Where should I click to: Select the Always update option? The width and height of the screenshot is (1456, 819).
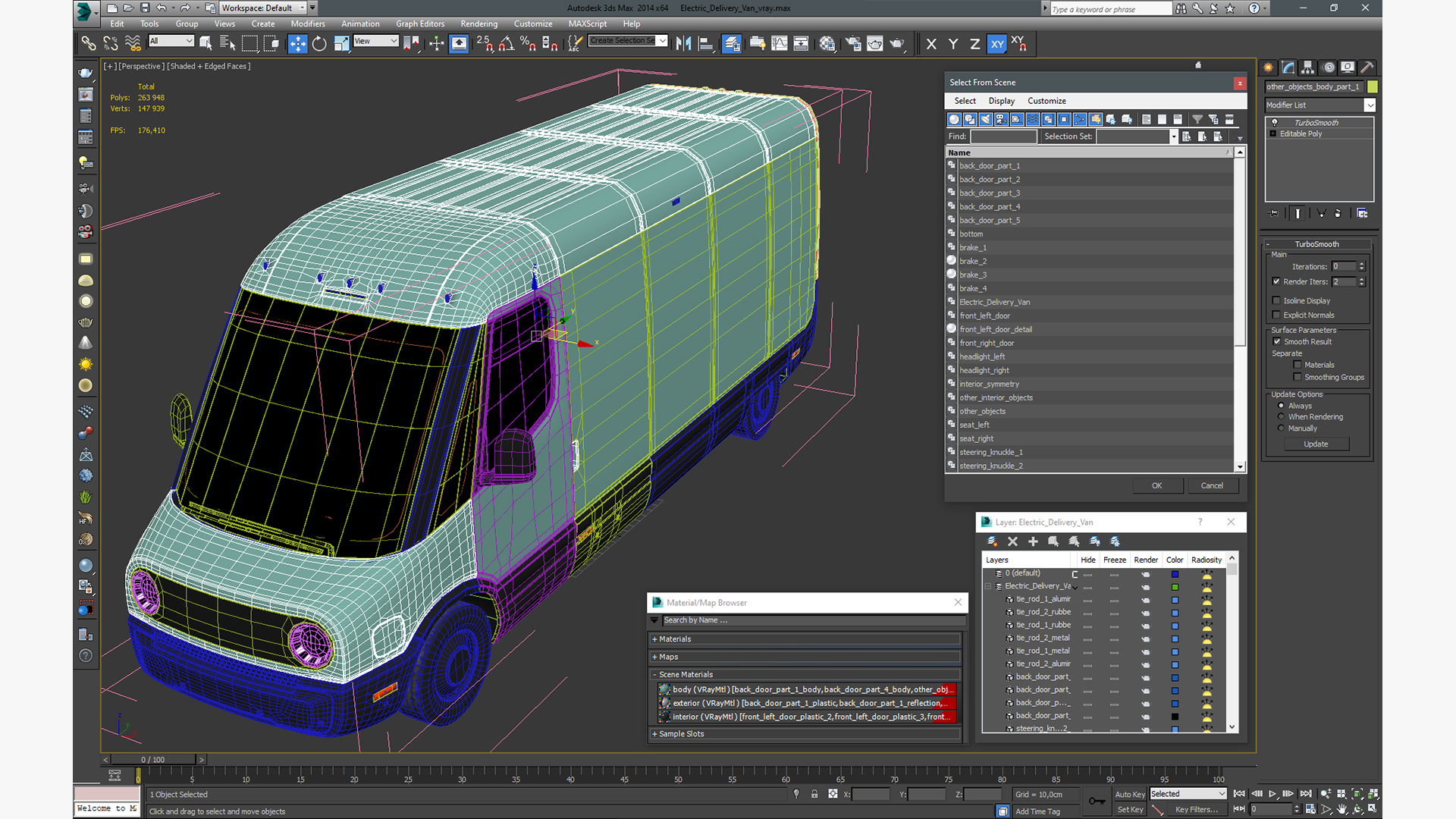click(x=1282, y=406)
